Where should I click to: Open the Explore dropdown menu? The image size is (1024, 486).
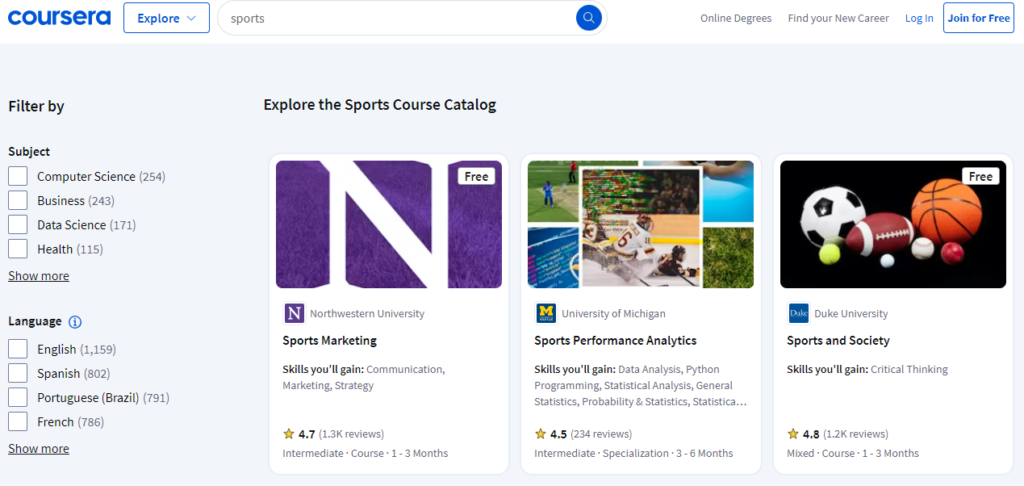(167, 18)
